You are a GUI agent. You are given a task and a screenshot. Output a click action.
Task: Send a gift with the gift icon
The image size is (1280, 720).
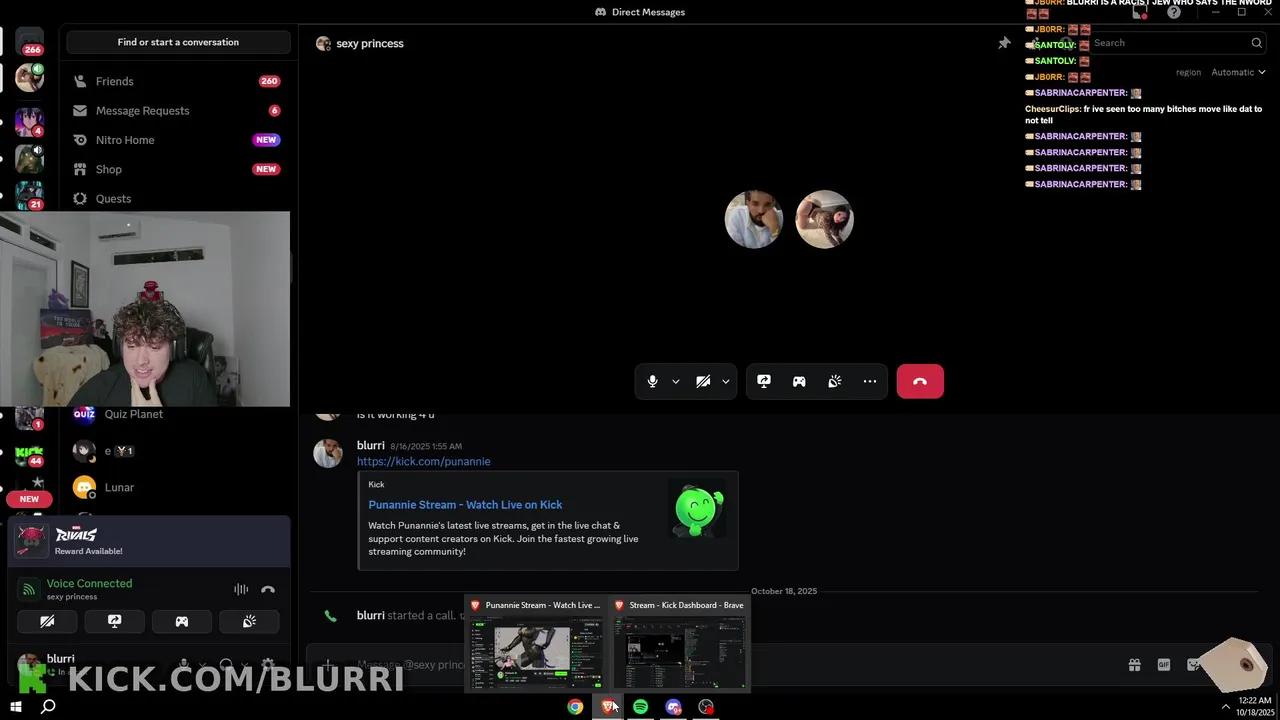point(1134,665)
